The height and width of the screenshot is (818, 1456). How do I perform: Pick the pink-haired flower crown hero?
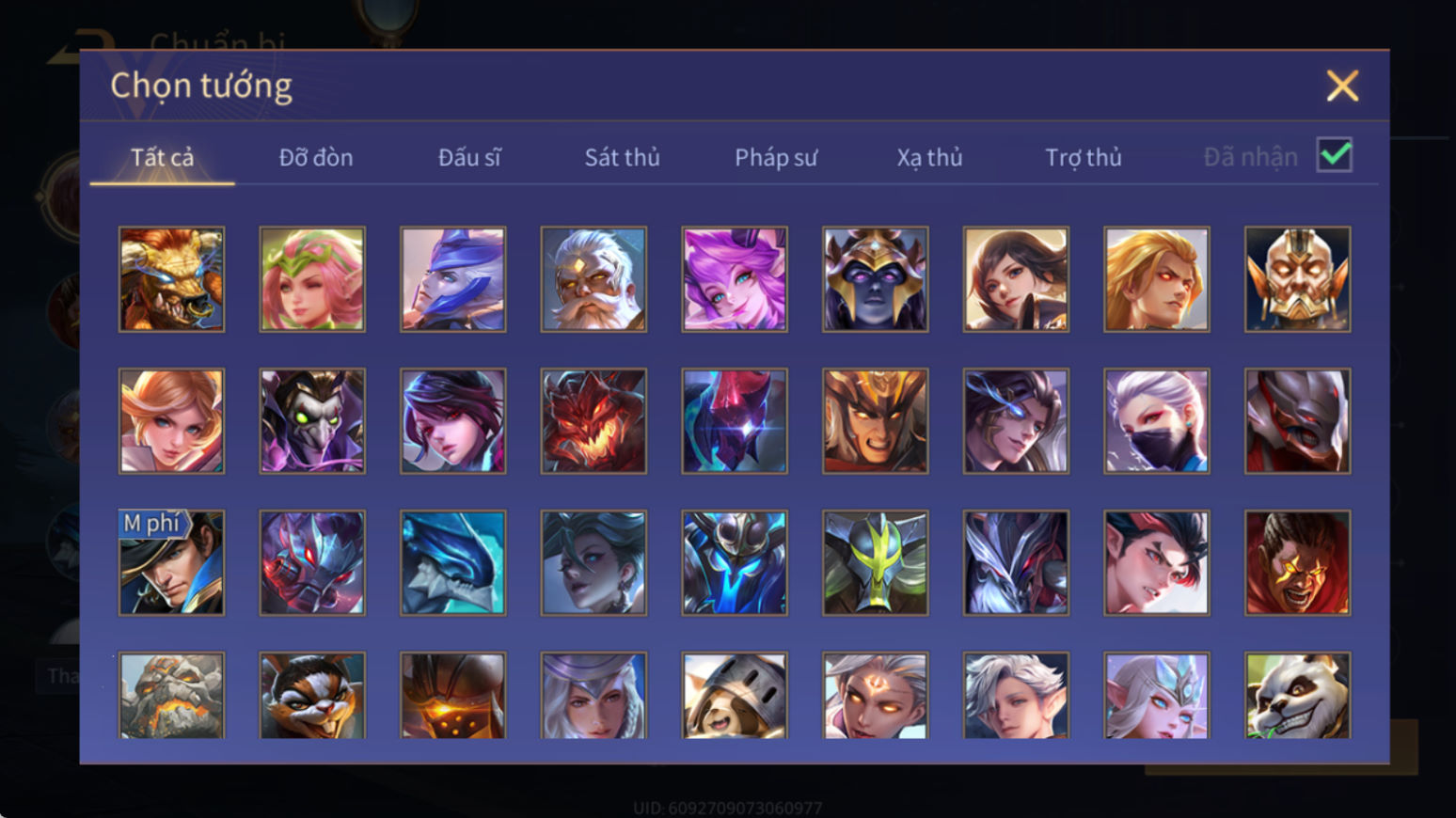click(312, 279)
